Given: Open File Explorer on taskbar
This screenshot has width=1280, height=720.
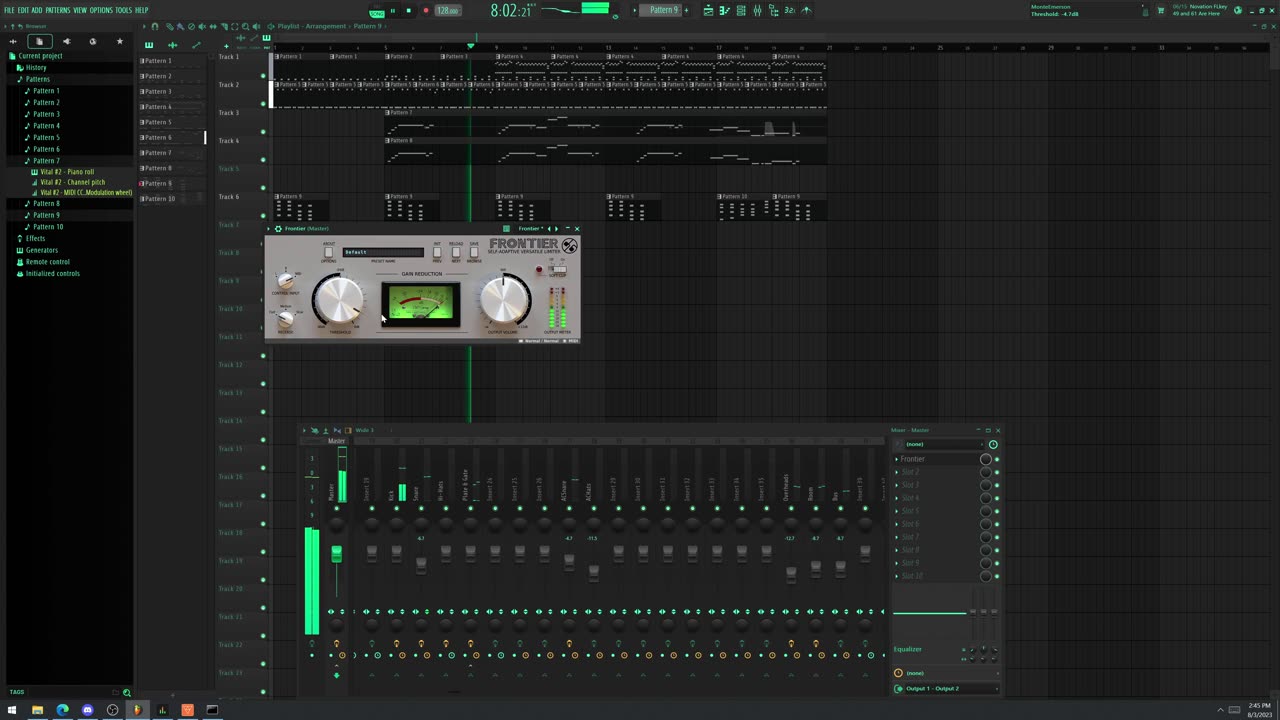Looking at the screenshot, I should [x=37, y=710].
